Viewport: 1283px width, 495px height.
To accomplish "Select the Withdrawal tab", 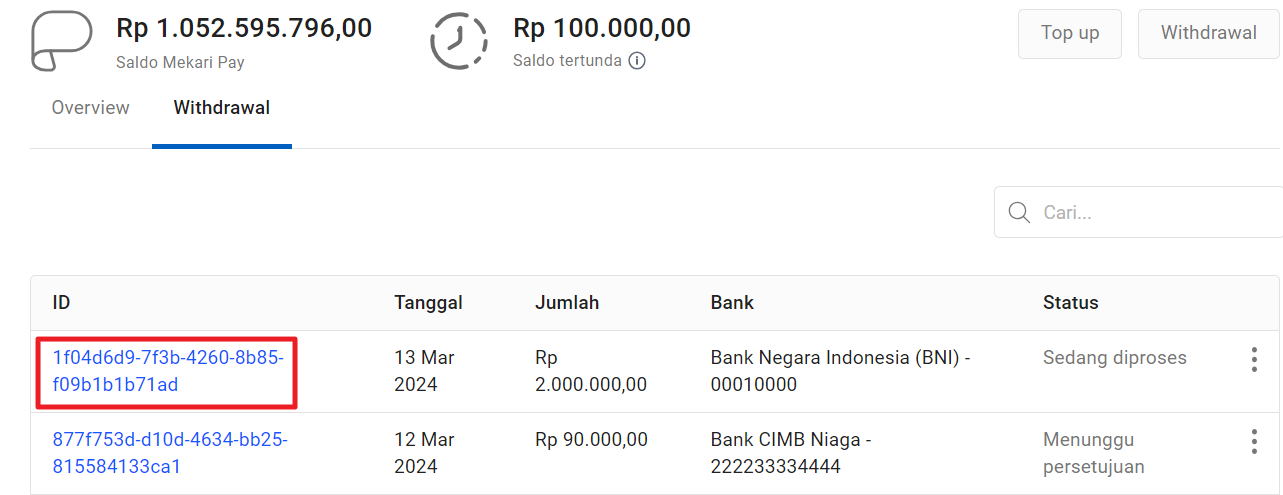I will coord(221,108).
